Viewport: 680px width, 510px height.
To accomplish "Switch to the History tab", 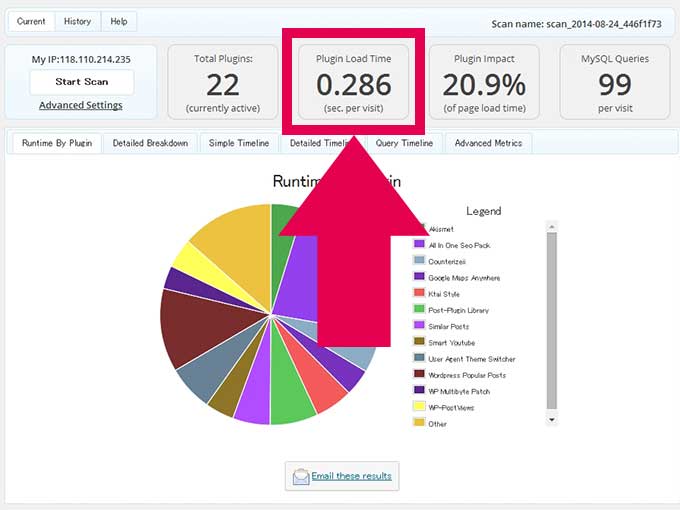I will coord(77,21).
